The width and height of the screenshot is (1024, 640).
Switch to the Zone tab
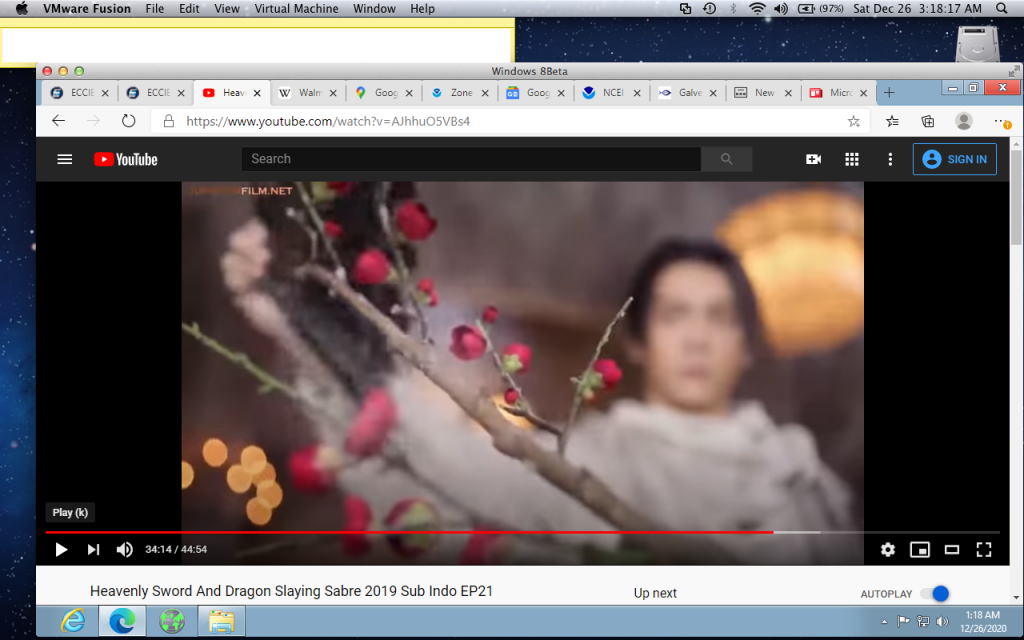point(459,93)
